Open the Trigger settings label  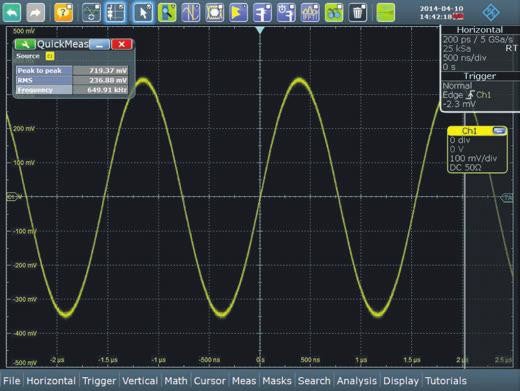click(x=480, y=76)
